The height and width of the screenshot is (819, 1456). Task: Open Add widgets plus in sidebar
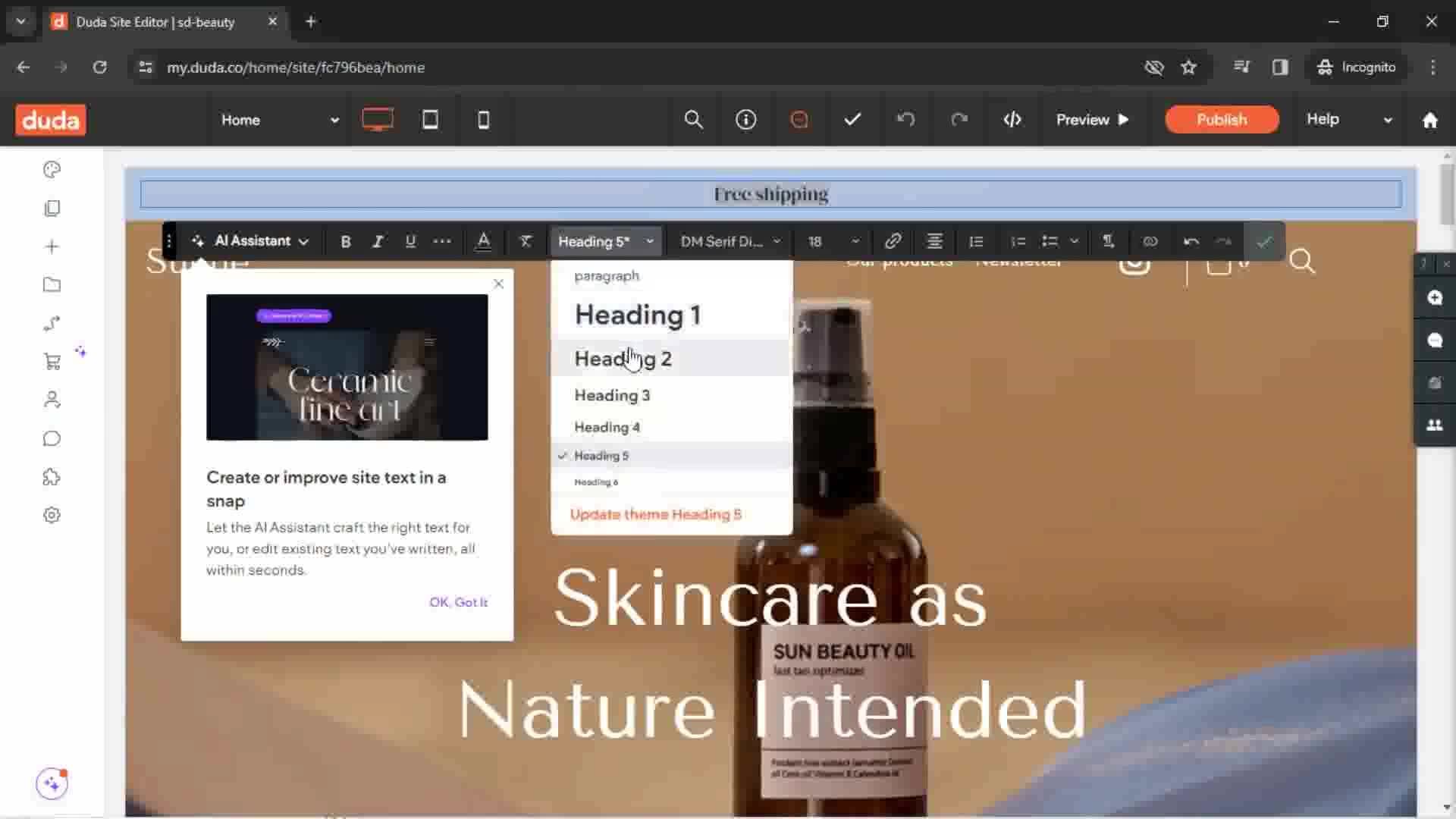click(x=52, y=246)
